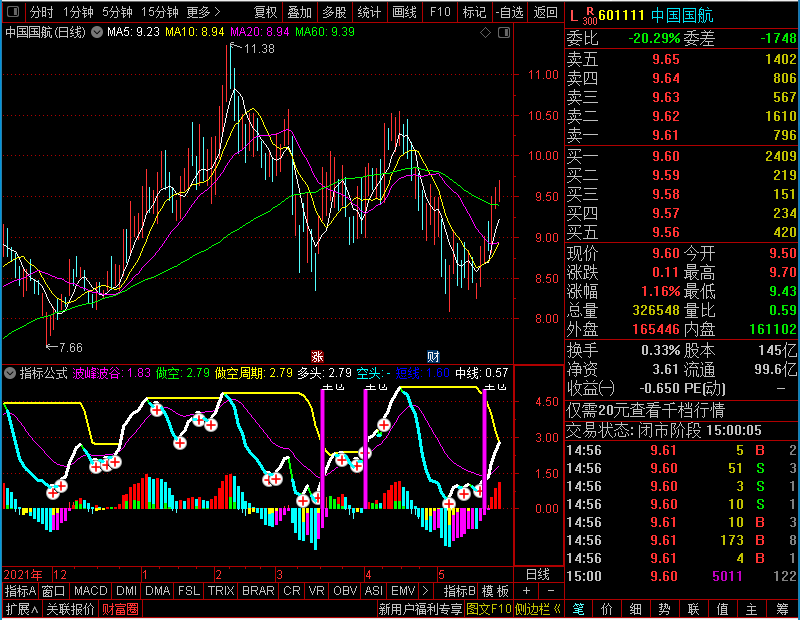
Task: Select the ASI indicator tab
Action: pos(374,591)
